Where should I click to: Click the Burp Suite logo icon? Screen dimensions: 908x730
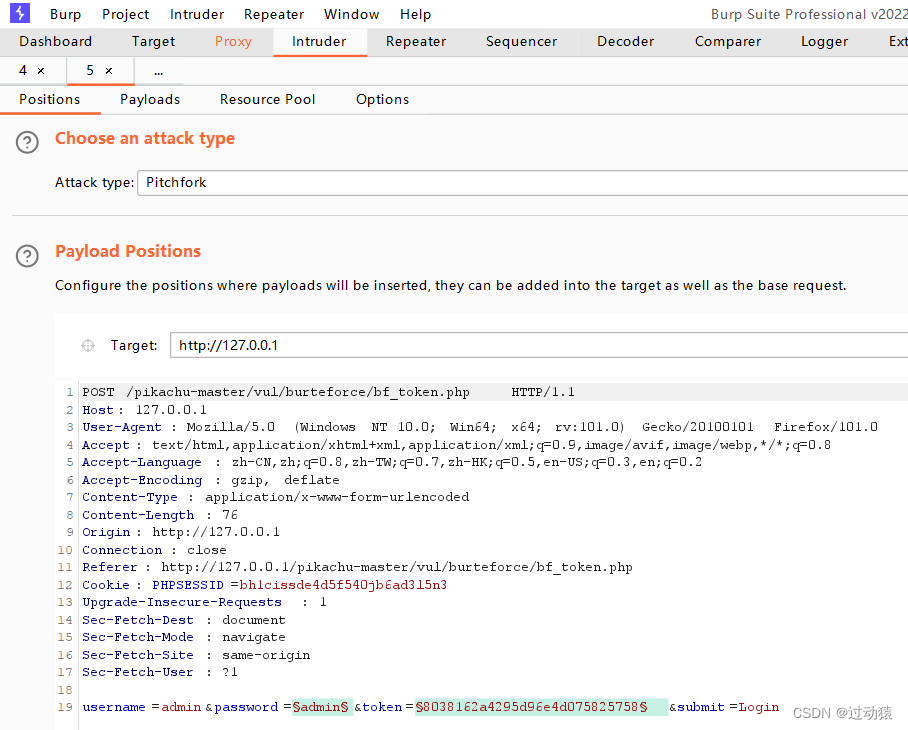[20, 13]
